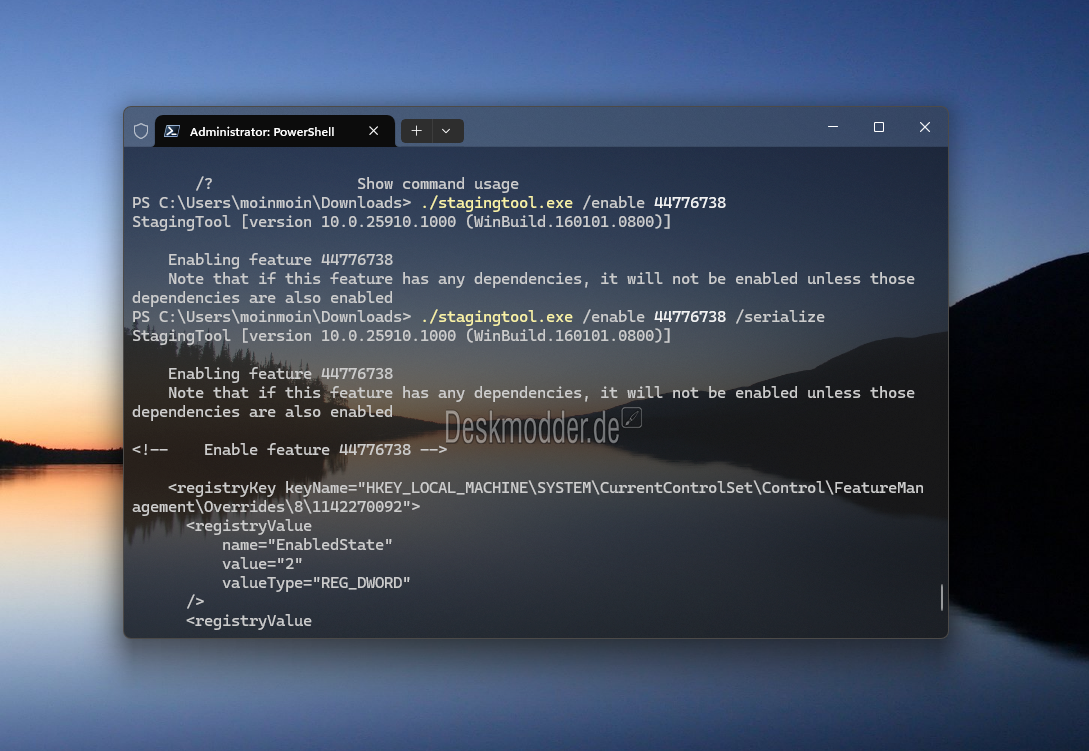The image size is (1089, 751).
Task: Click the Deskmodder.de watermark text
Action: click(532, 428)
